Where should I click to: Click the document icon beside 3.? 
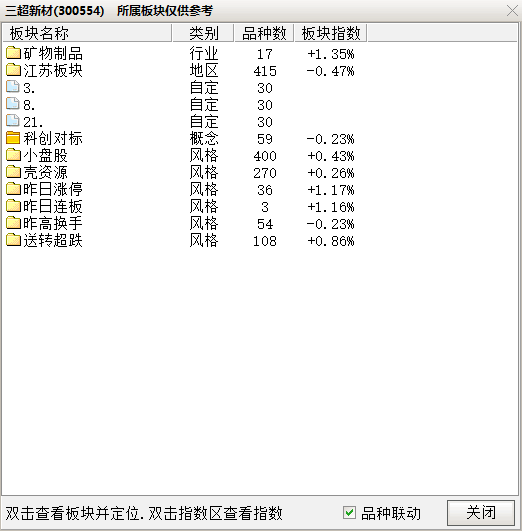[13, 87]
